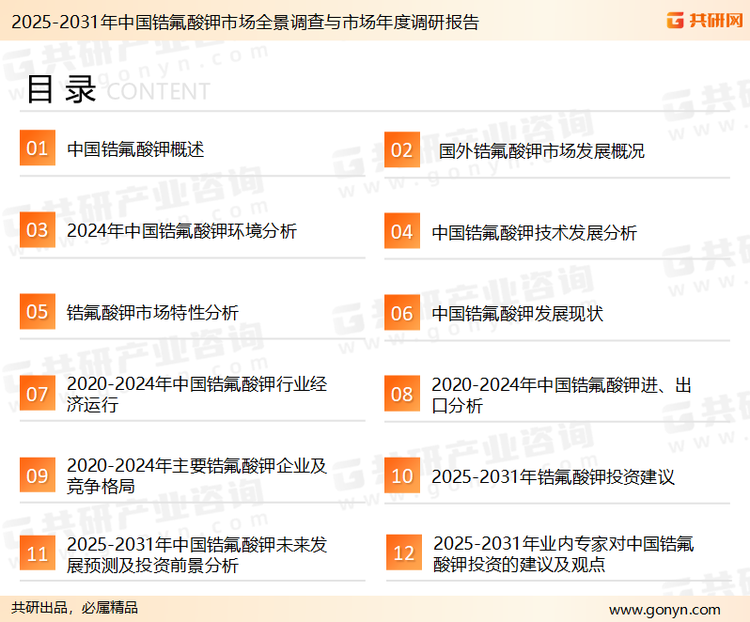This screenshot has height=622, width=750.
Task: Click chapter title 中国锆氟酸钾概述
Action: pos(135,149)
